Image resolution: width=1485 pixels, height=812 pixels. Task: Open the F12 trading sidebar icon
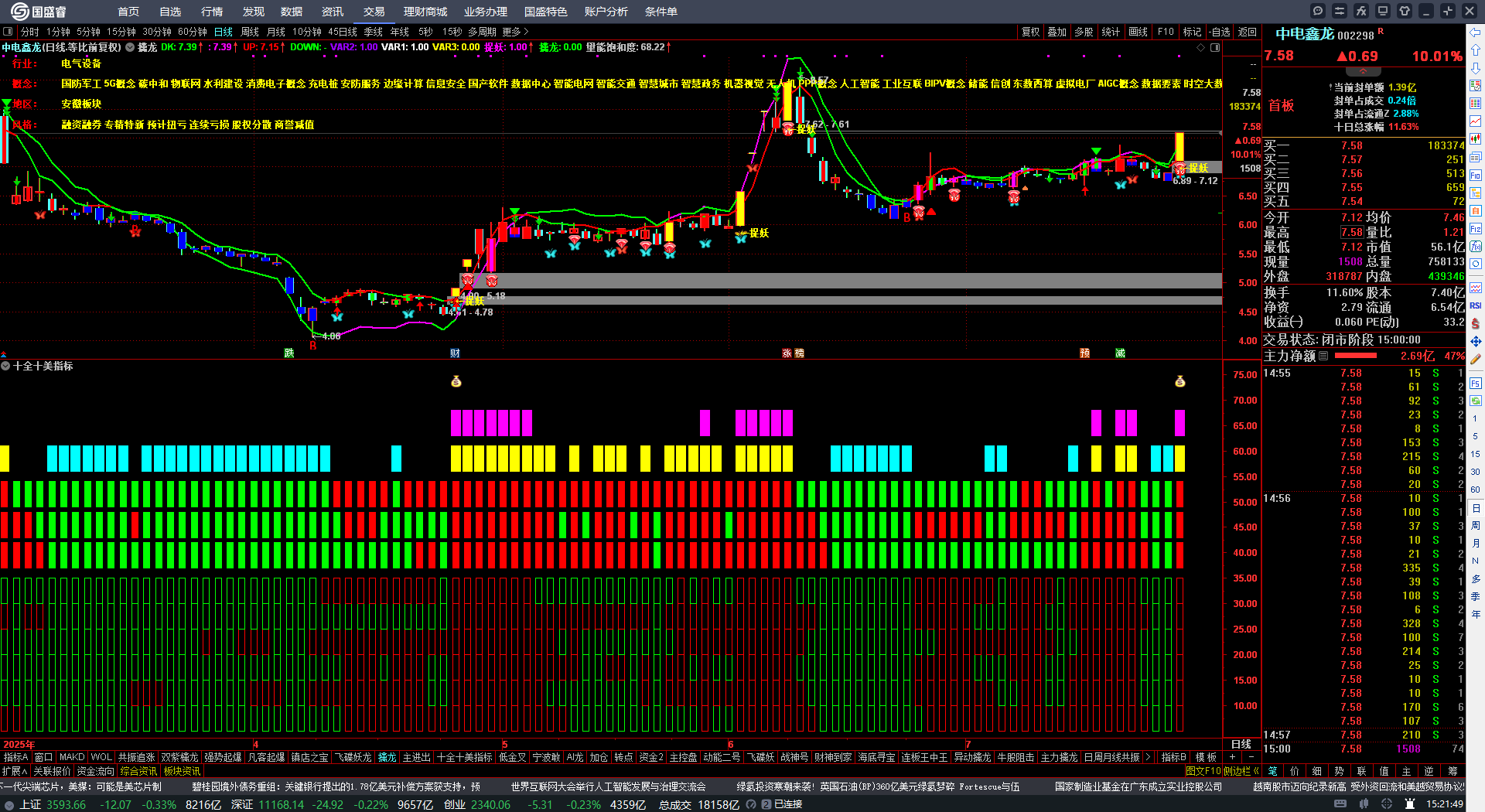(x=1476, y=228)
